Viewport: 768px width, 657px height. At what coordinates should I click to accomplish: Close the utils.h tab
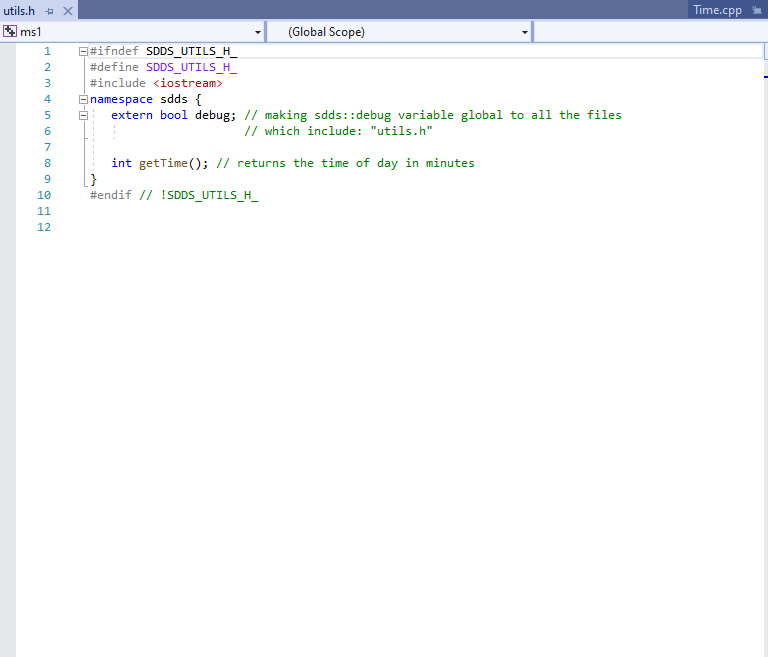point(68,11)
